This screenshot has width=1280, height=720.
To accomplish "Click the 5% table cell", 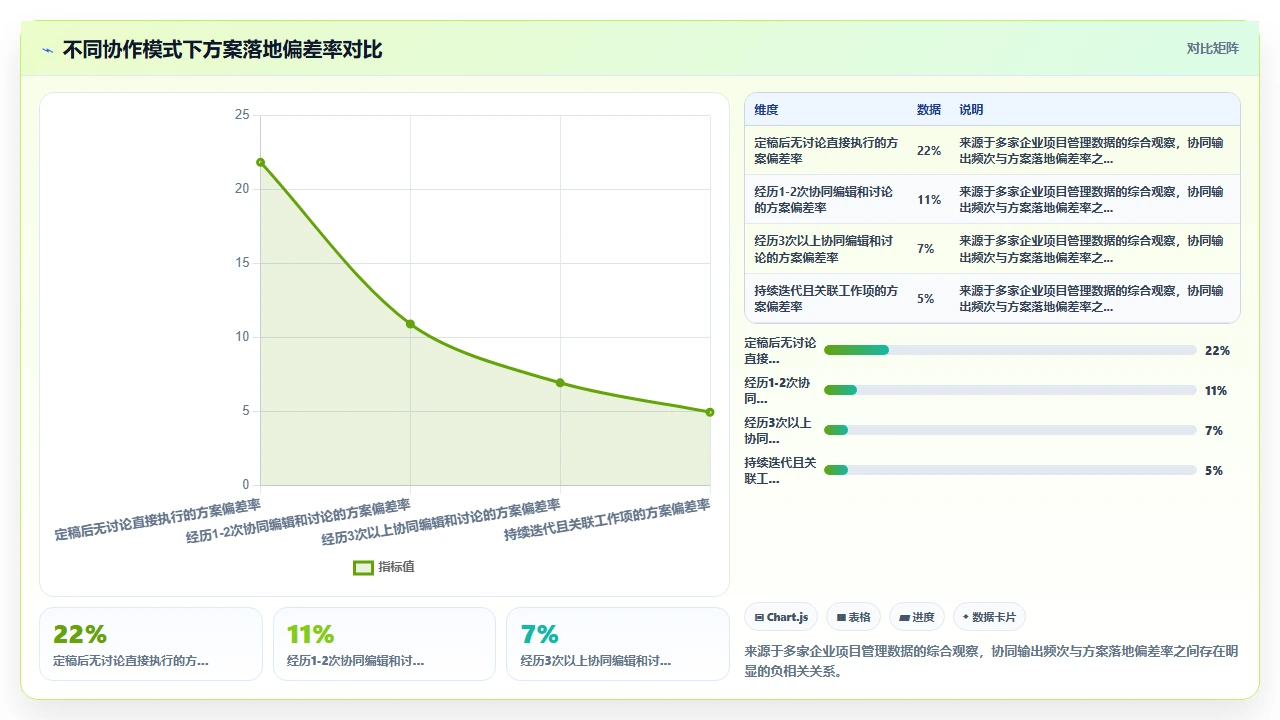I will coord(926,299).
